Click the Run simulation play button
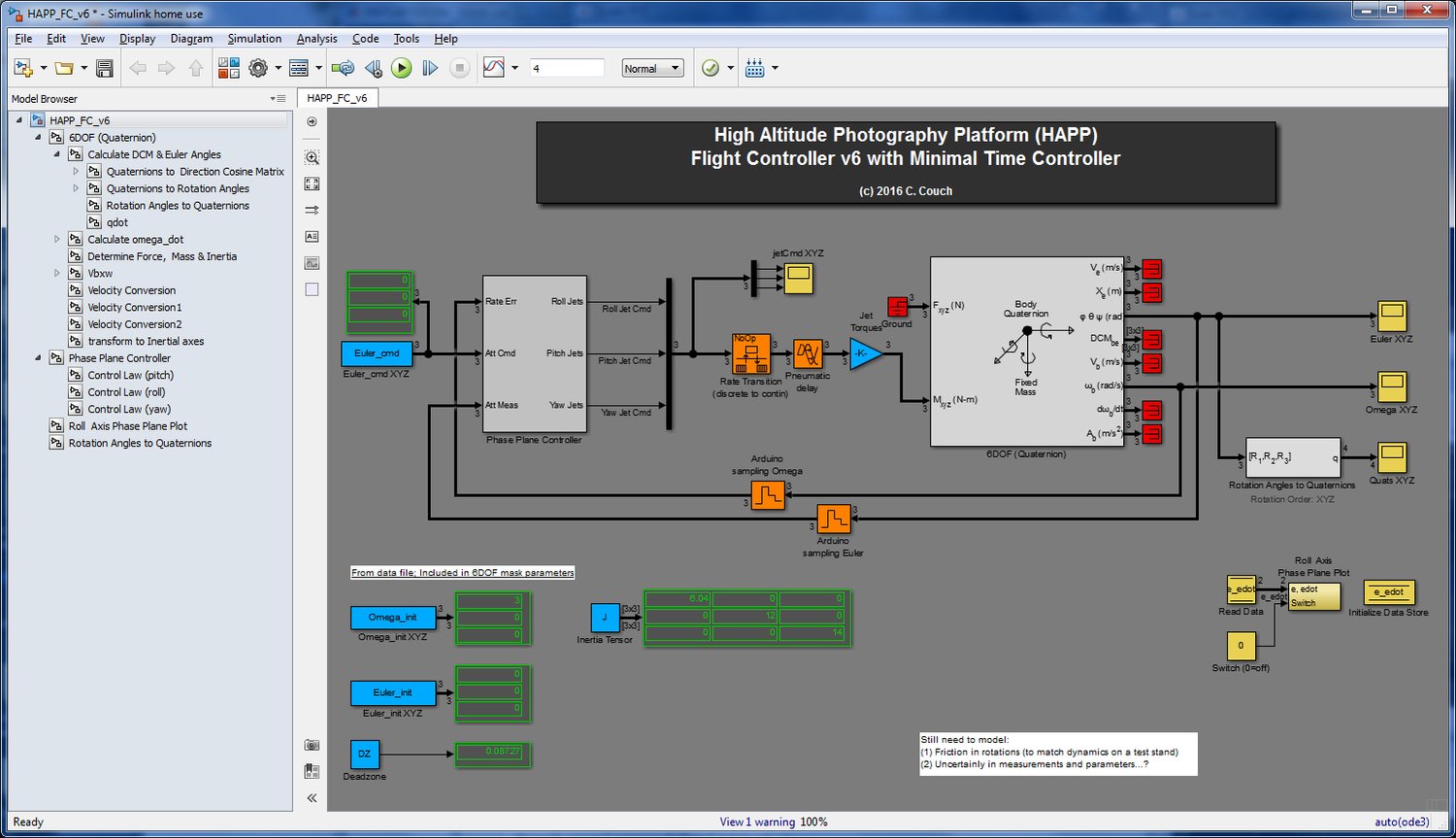Viewport: 1456px width, 838px height. 401,68
